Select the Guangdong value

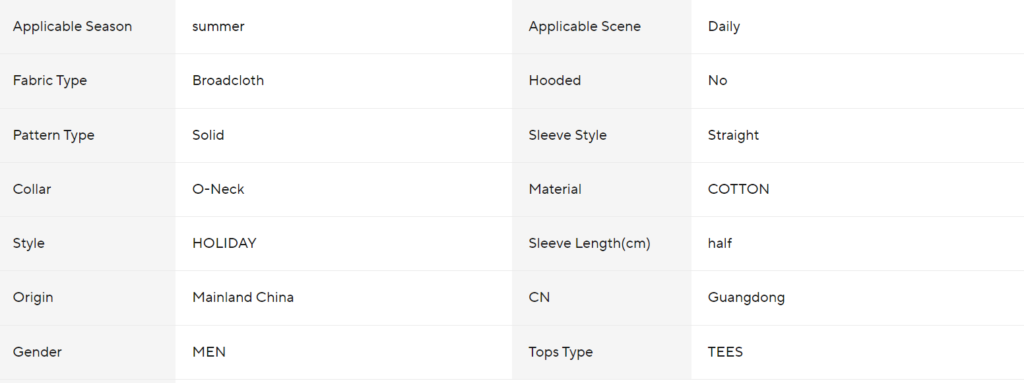tap(746, 298)
